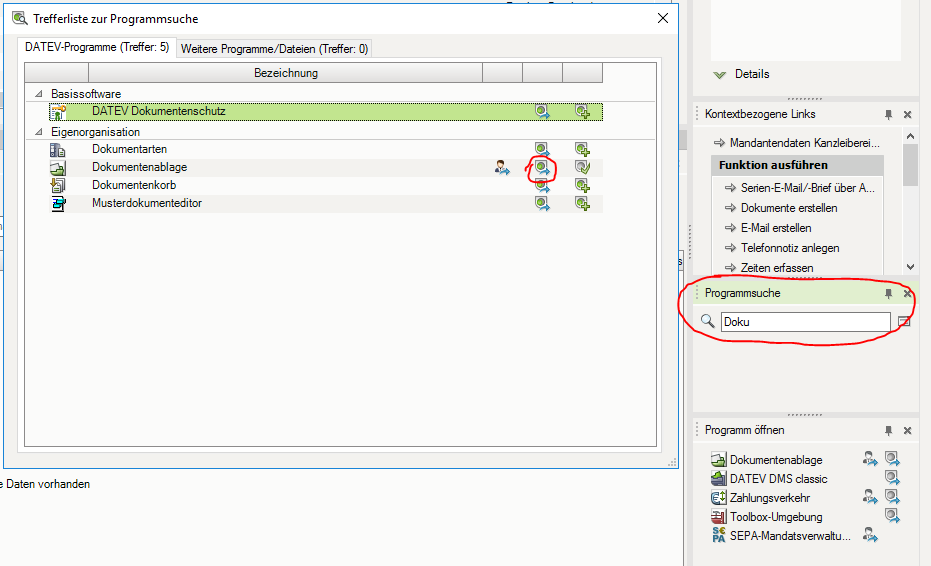The height and width of the screenshot is (566, 931).
Task: Click the Dokumentenkorb program icon
Action: coord(58,185)
